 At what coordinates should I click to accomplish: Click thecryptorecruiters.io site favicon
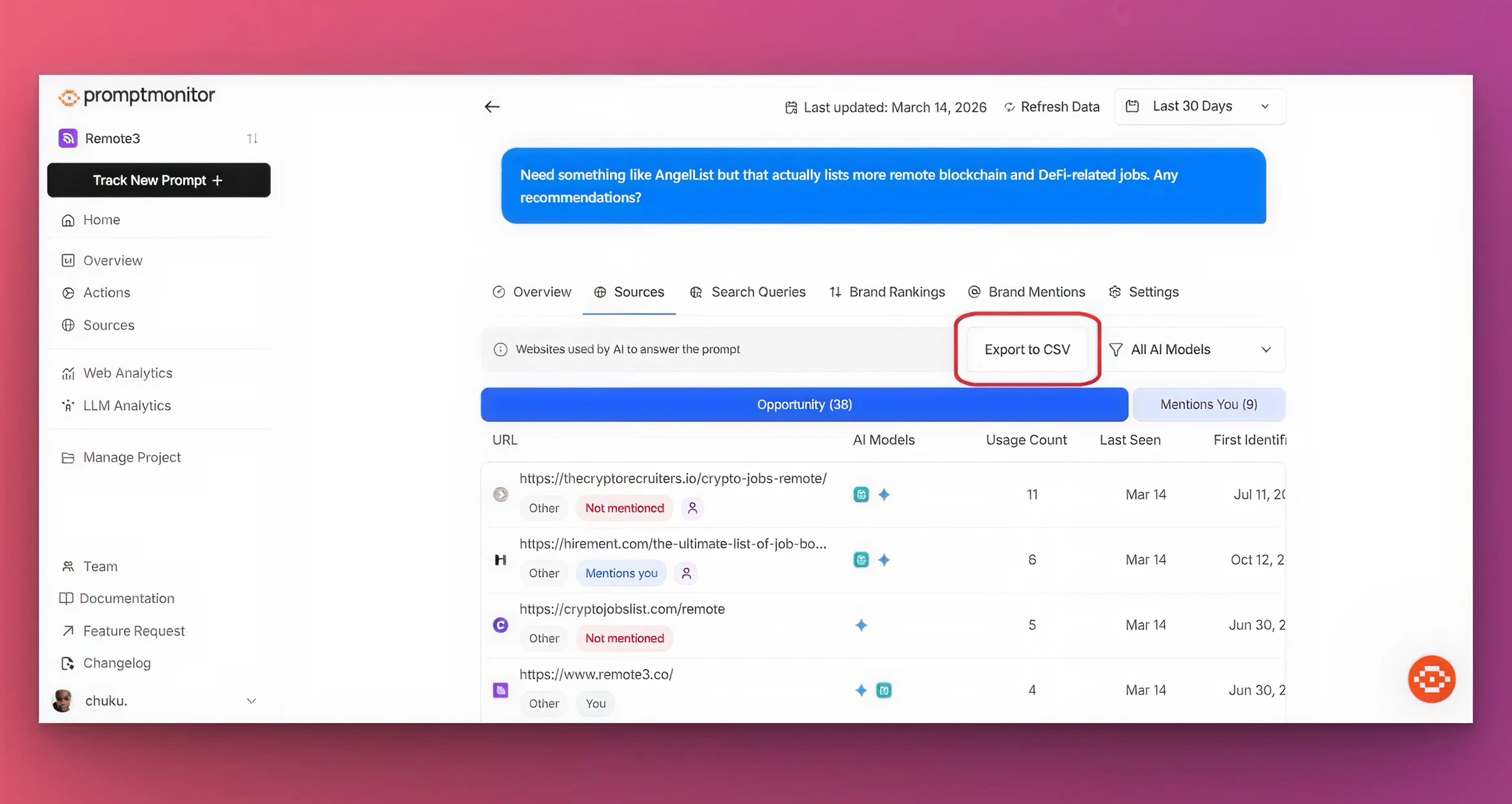click(x=500, y=495)
